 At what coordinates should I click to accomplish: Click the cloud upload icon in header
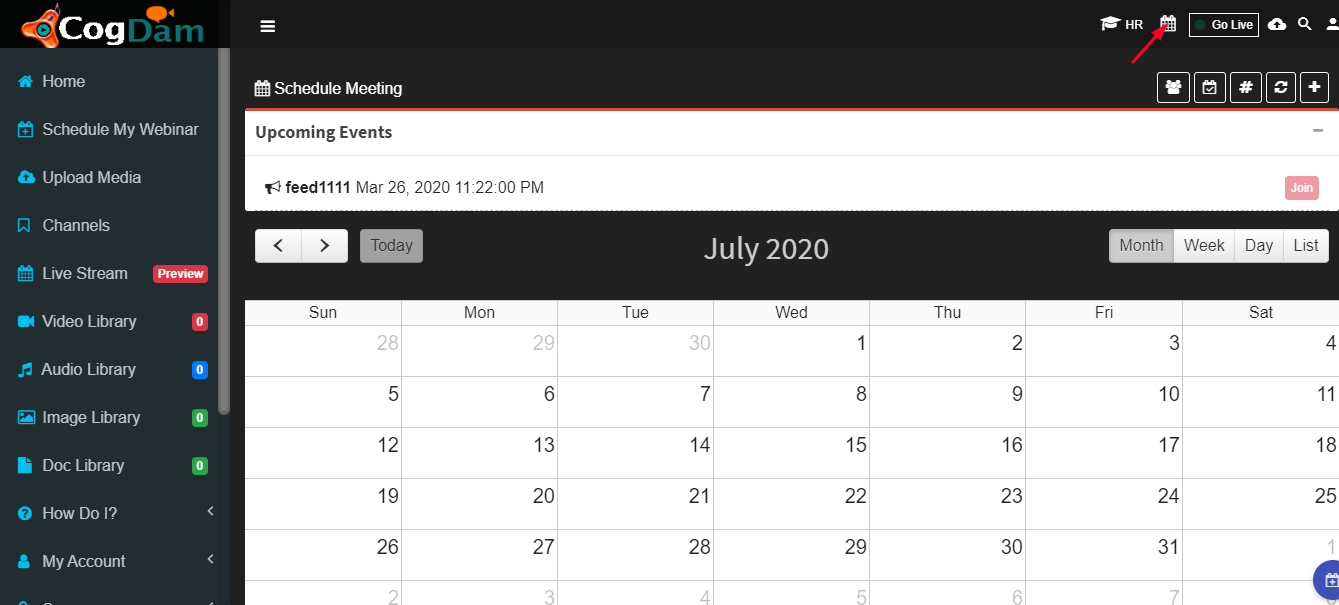pyautogui.click(x=1277, y=24)
